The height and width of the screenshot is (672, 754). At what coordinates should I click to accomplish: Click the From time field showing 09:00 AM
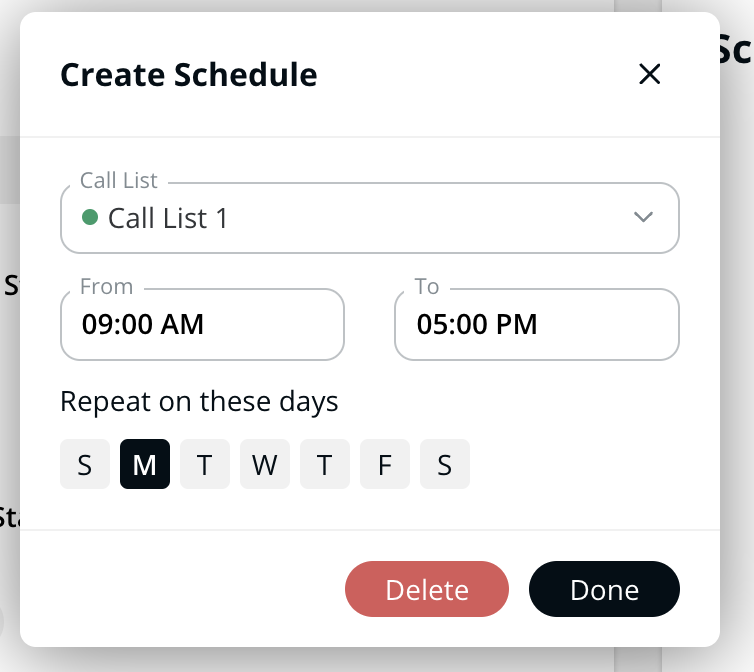(202, 324)
